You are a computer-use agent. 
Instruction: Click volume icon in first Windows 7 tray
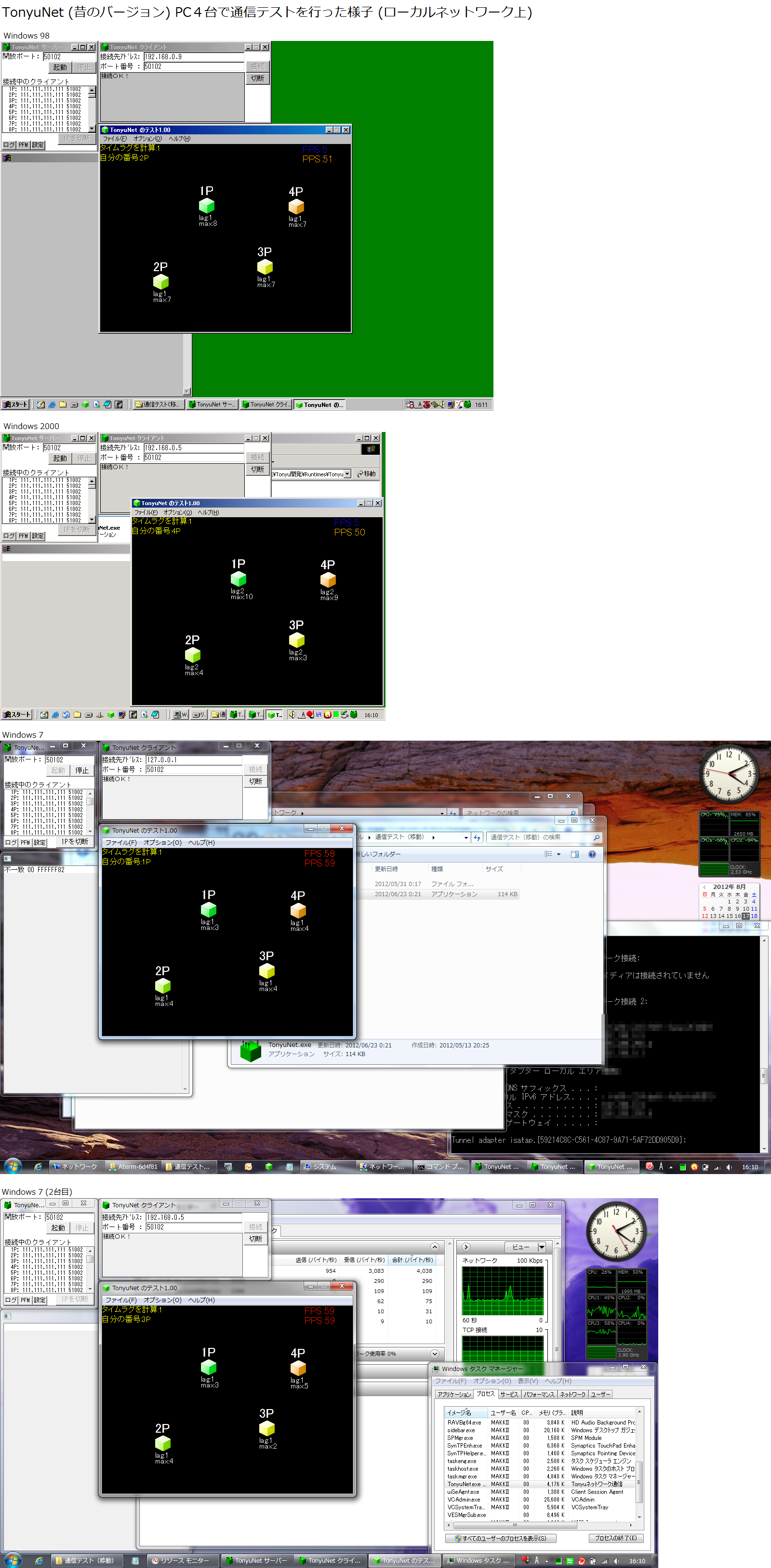point(729,1167)
